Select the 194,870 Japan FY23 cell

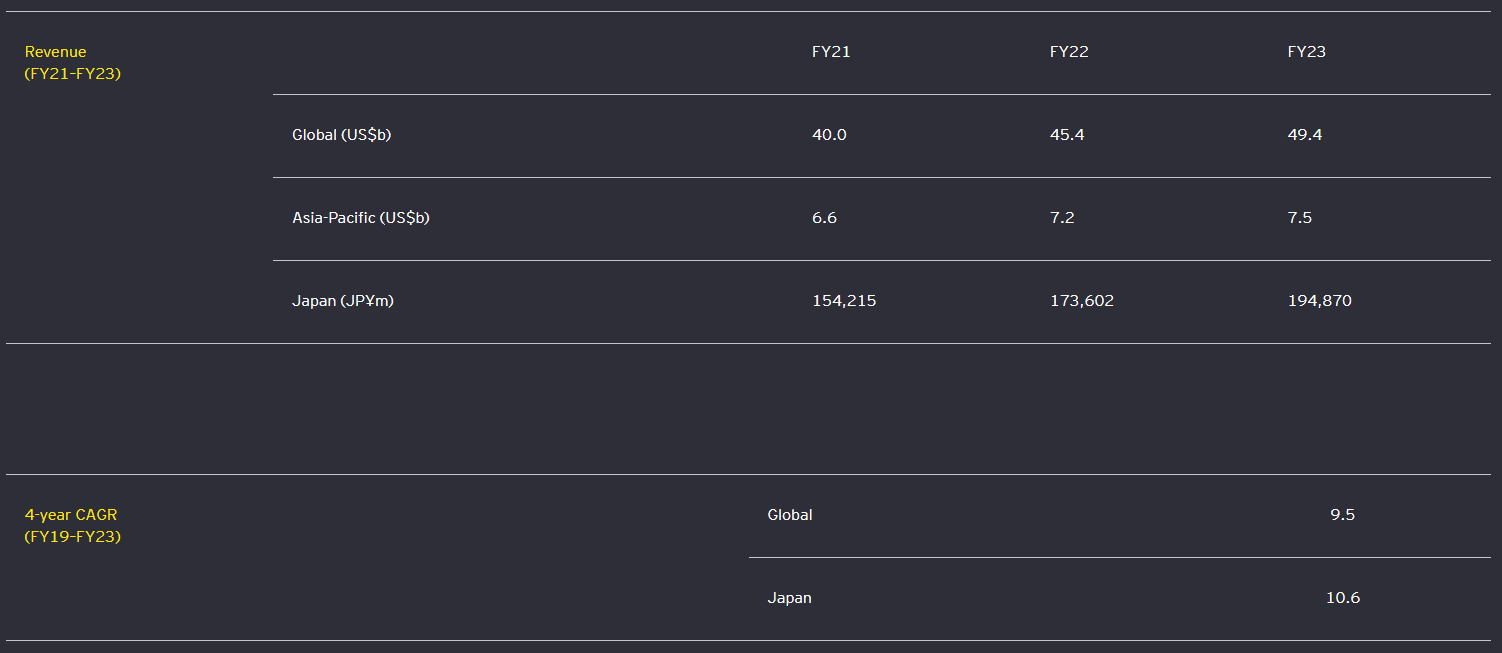[1320, 301]
